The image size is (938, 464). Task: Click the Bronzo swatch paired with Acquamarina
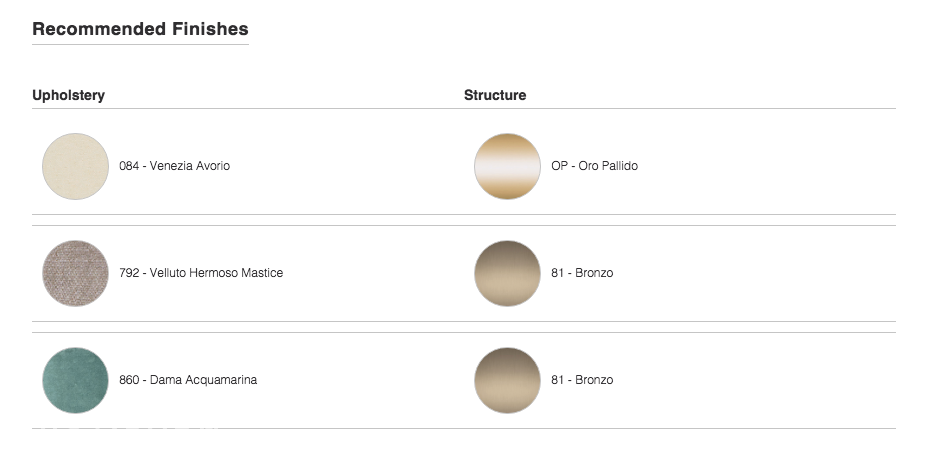point(507,380)
